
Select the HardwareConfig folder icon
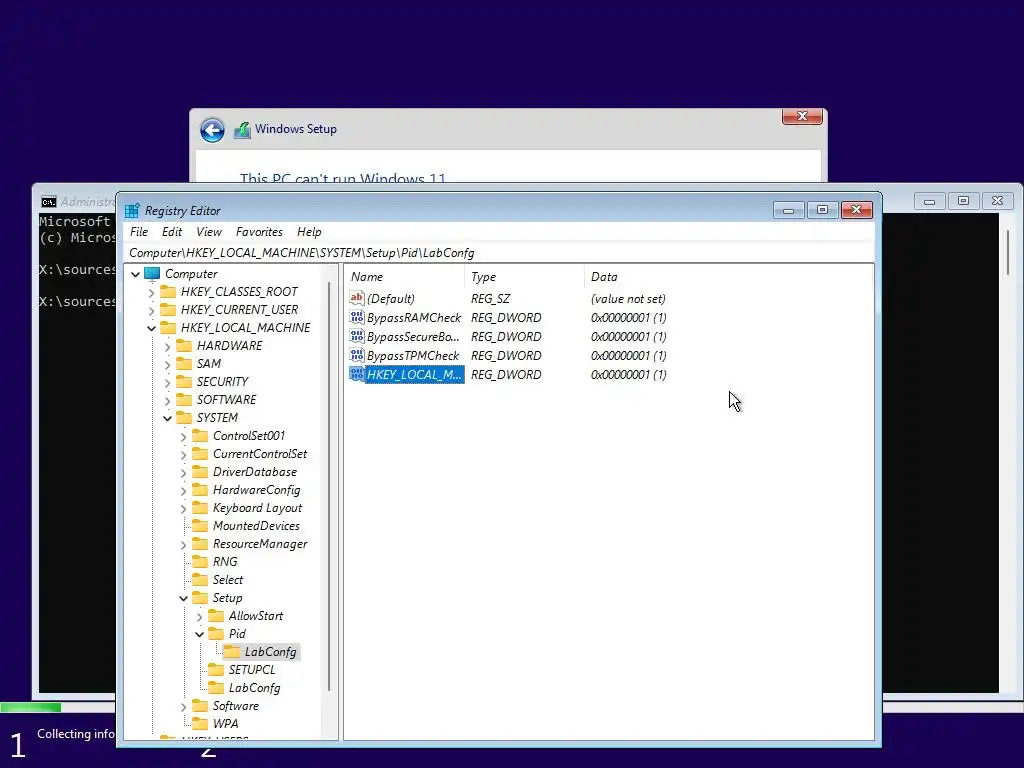coord(200,490)
